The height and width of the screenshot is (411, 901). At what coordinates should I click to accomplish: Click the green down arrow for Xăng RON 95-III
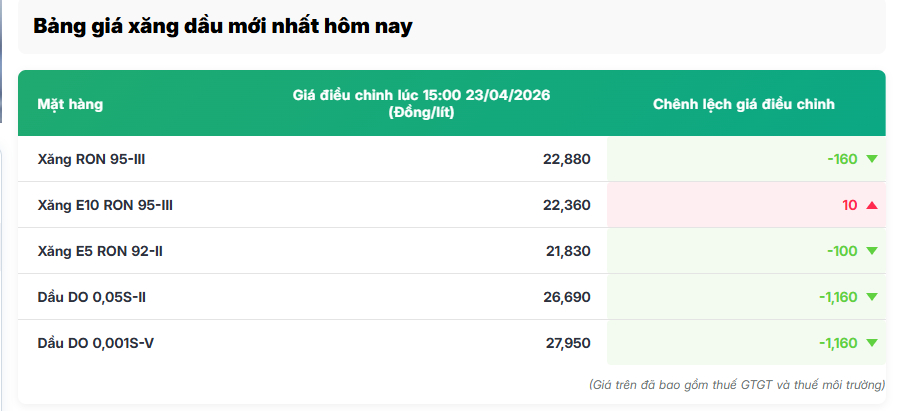(x=872, y=159)
